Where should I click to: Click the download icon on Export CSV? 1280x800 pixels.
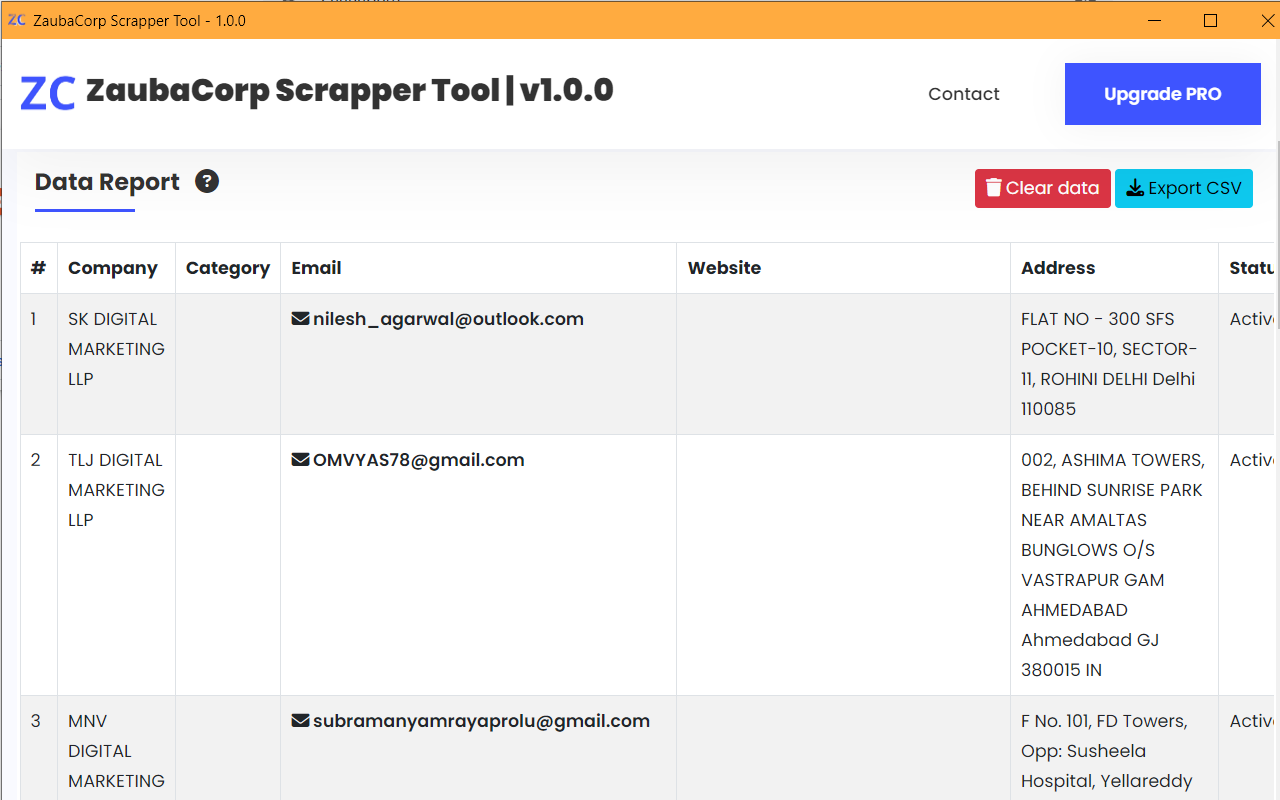pos(1136,187)
